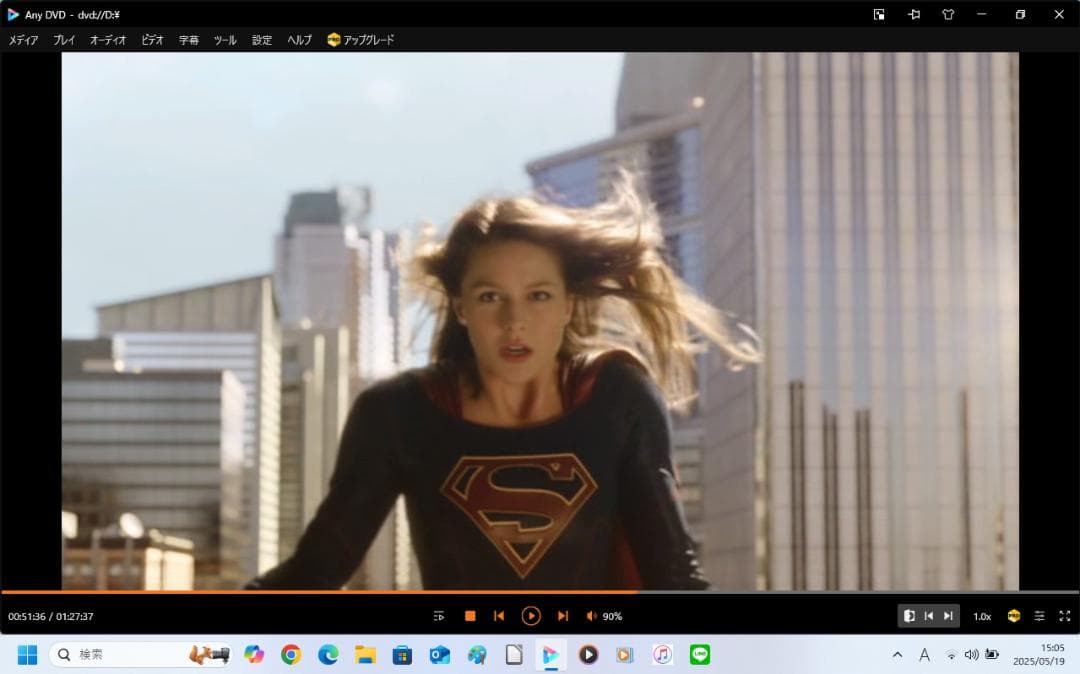Open the equalizer adjustments icon

1039,616
